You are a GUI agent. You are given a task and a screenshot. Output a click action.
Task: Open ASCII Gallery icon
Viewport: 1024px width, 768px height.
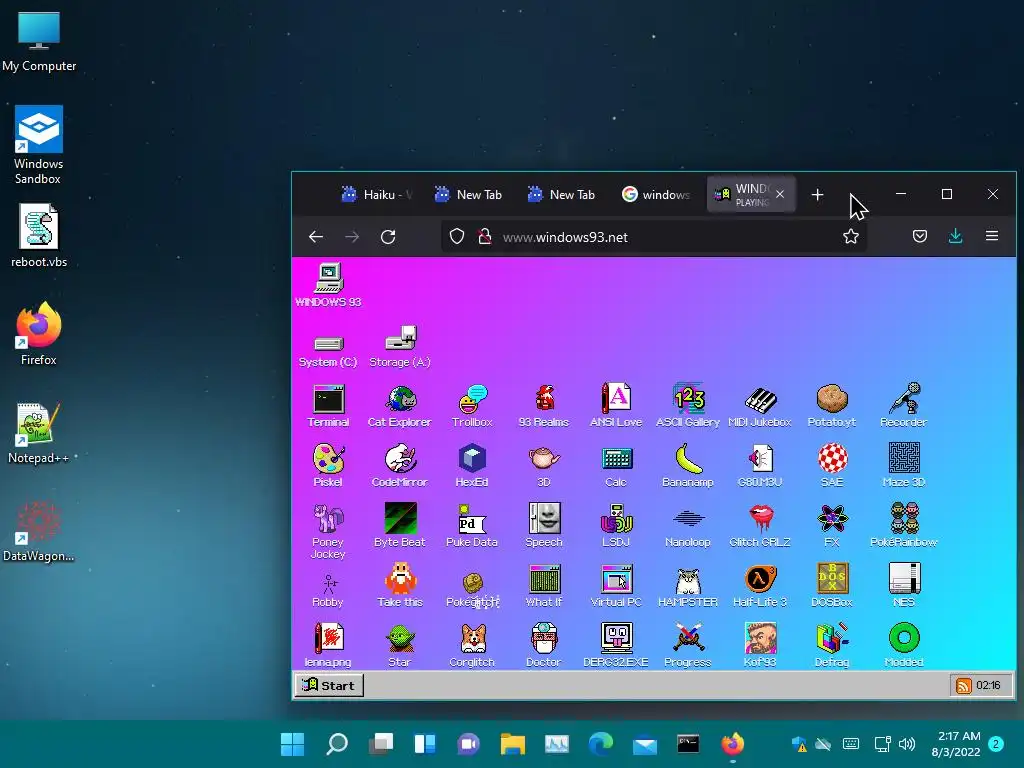tap(688, 406)
